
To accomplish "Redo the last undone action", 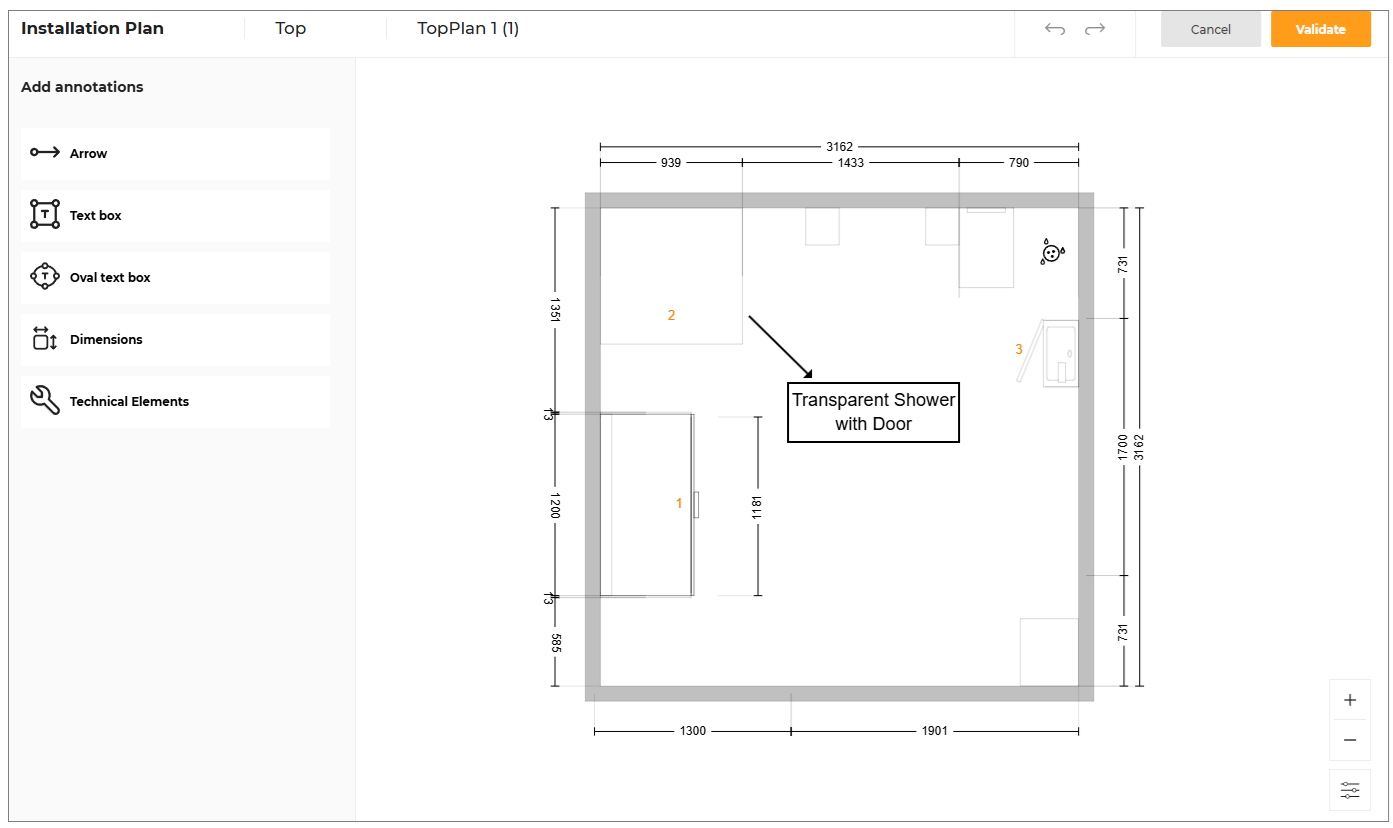I will pyautogui.click(x=1095, y=29).
